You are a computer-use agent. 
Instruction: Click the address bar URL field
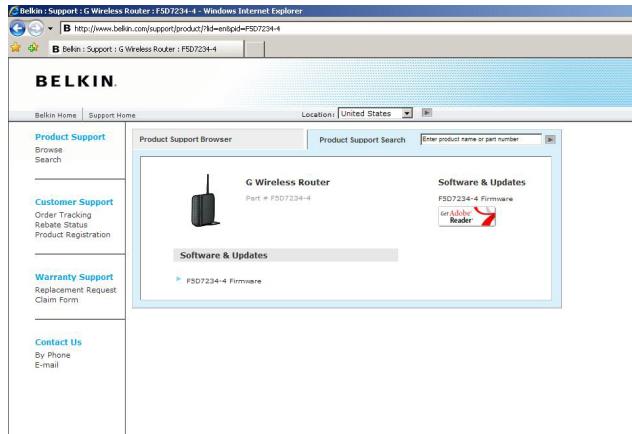(347, 28)
